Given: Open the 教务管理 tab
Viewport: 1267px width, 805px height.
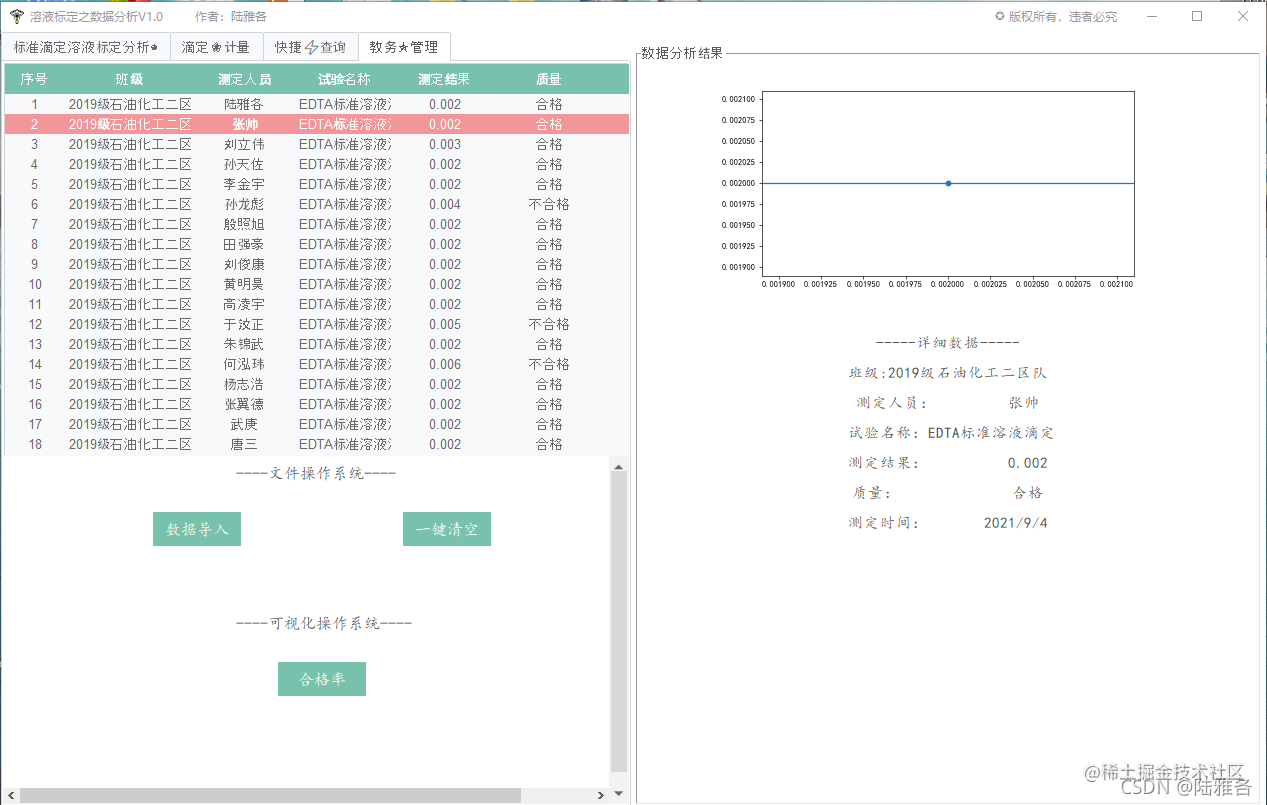Looking at the screenshot, I should pos(404,46).
